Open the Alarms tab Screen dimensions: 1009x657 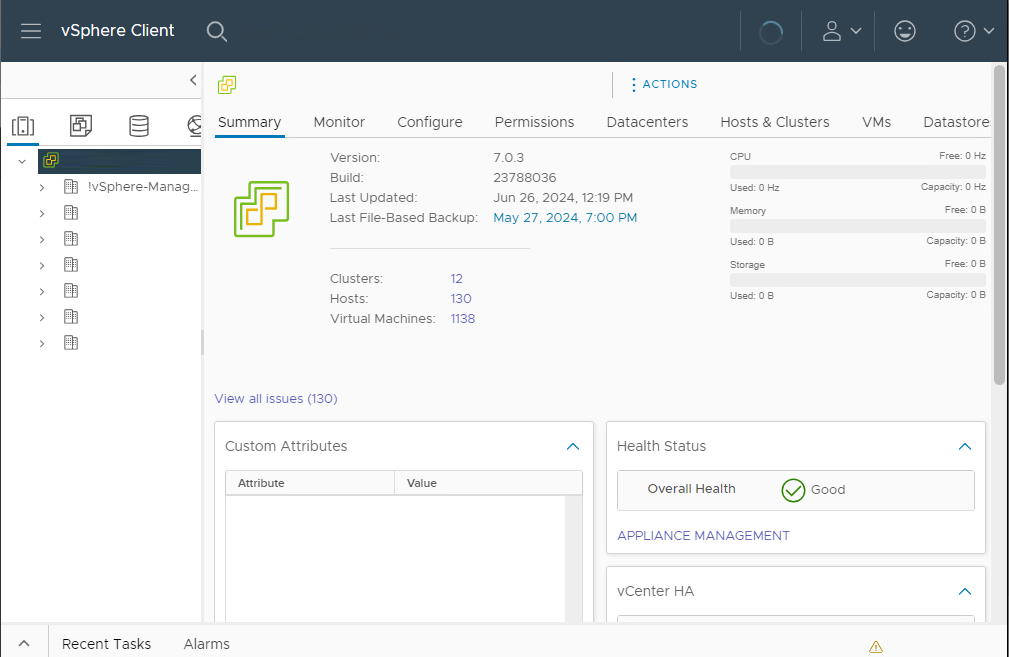207,644
